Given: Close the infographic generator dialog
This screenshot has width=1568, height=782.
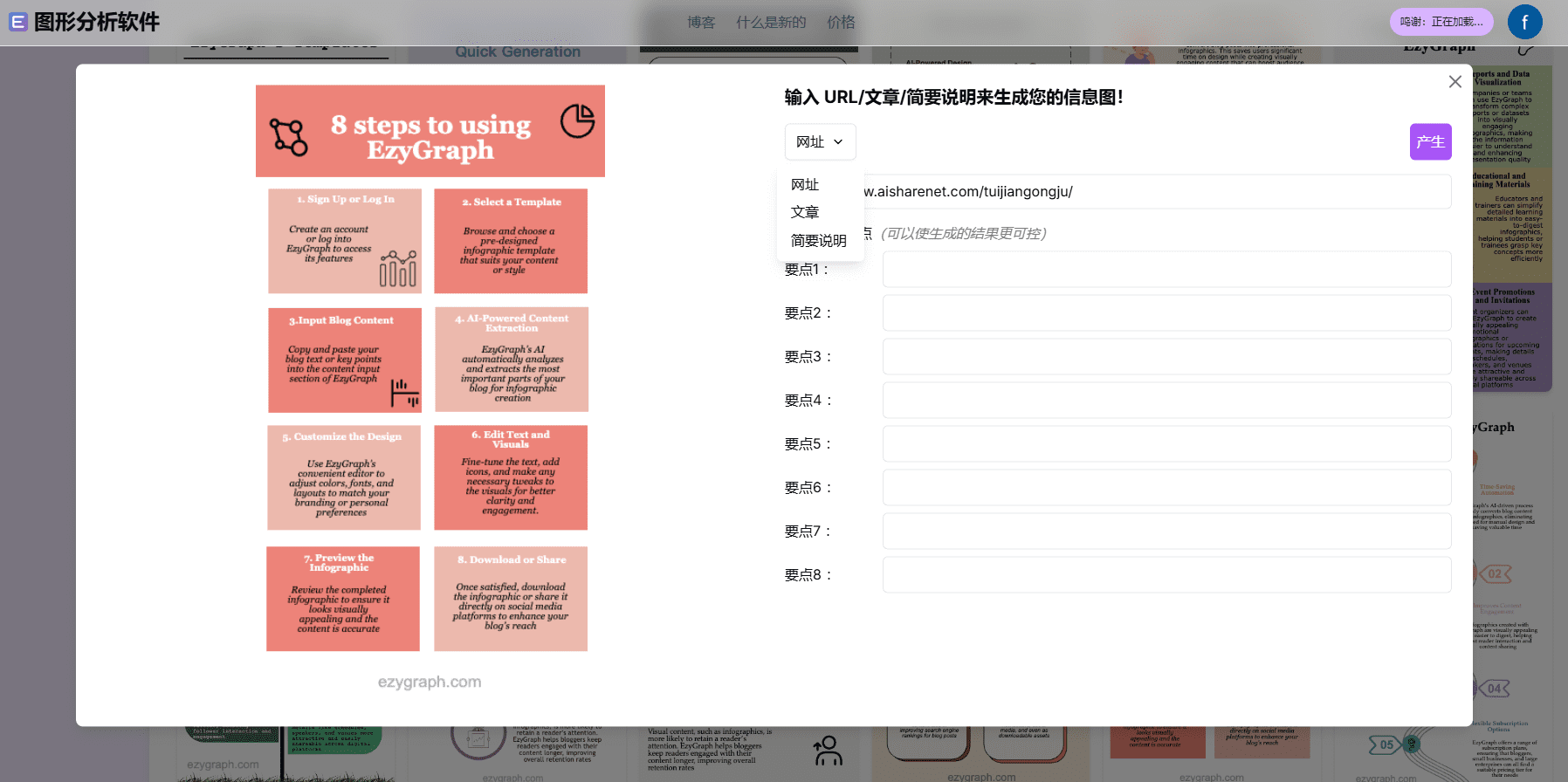Looking at the screenshot, I should click(x=1455, y=81).
